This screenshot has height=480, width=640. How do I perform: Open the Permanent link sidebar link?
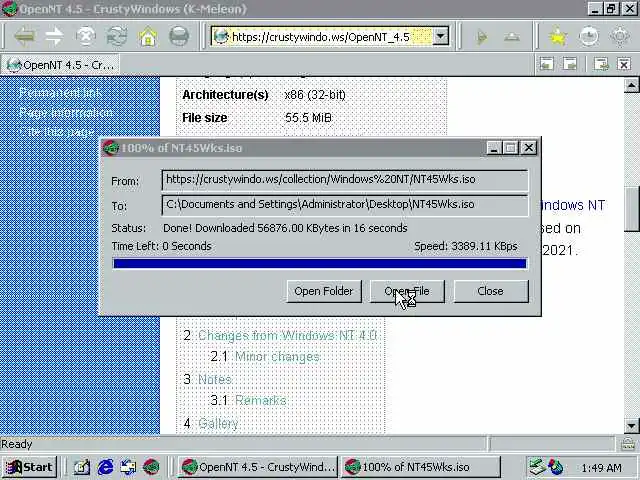click(60, 93)
